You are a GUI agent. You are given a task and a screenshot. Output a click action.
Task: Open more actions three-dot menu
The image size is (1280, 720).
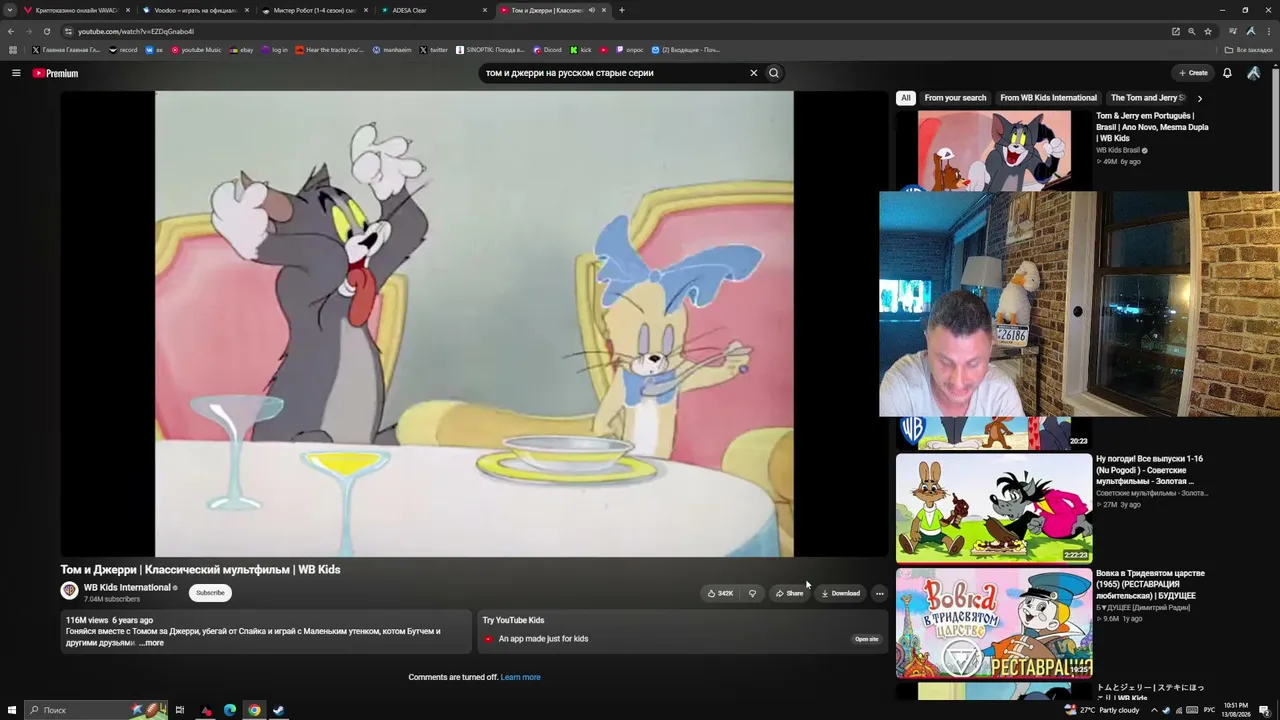[880, 593]
